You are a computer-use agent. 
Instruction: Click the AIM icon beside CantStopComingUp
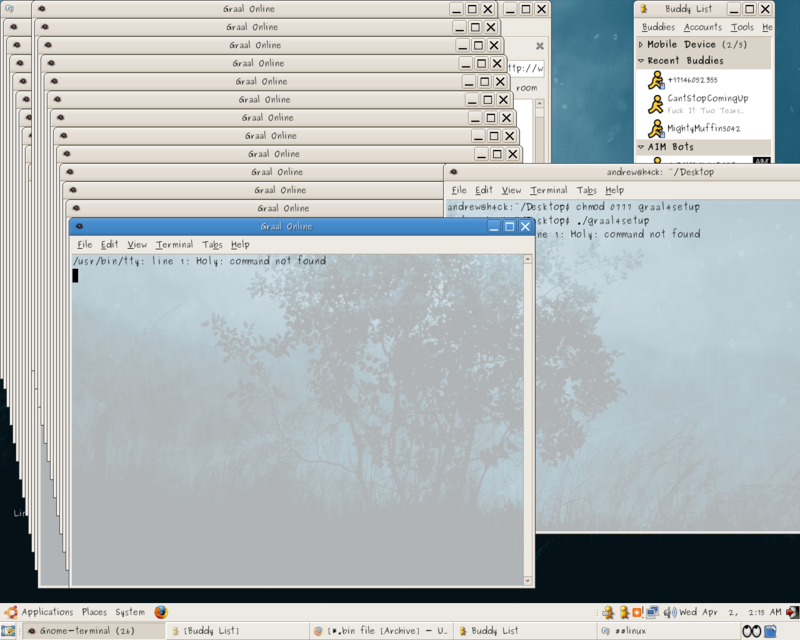pyautogui.click(x=656, y=104)
